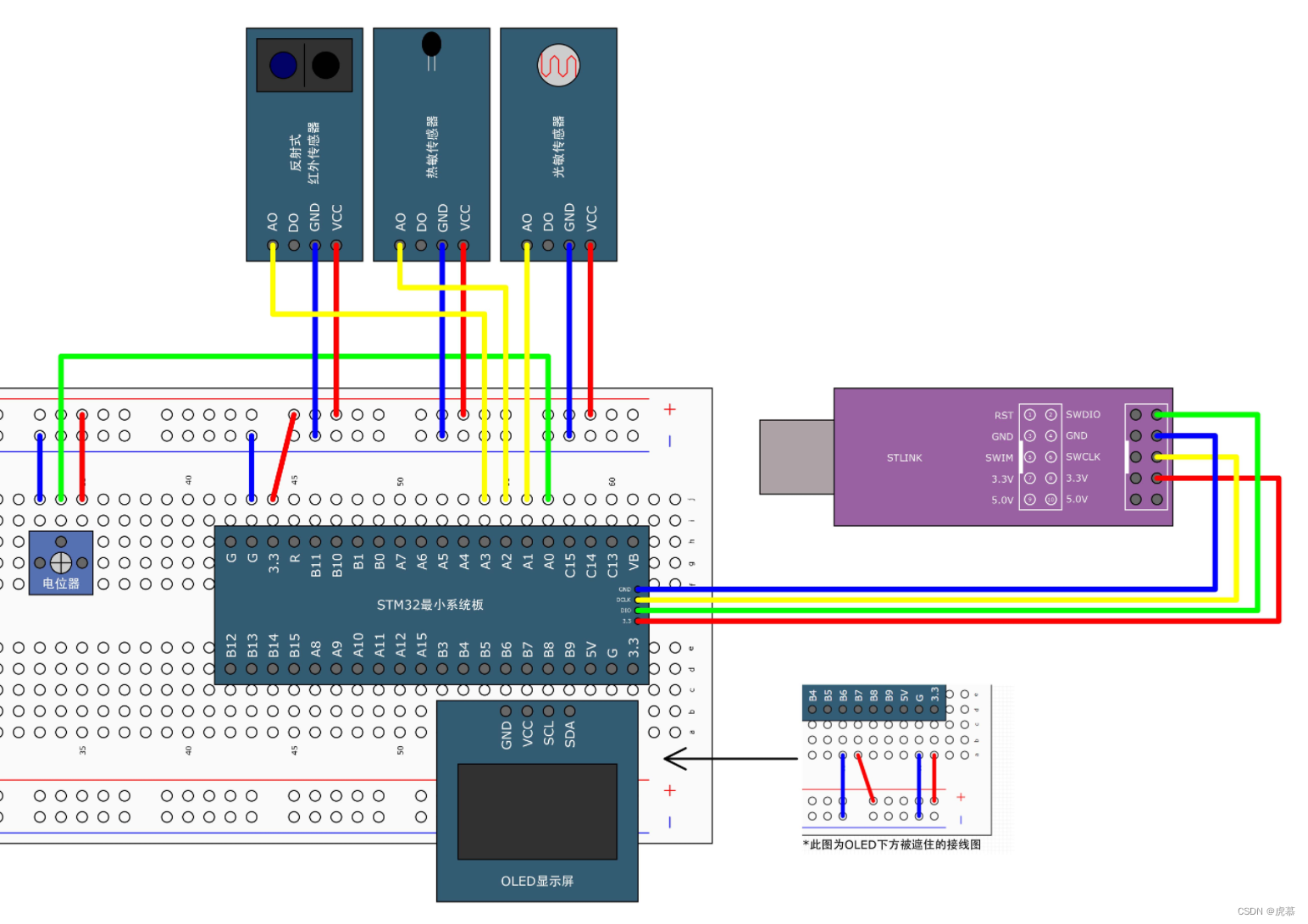Click the RST pin label on STLINK
1308x924 pixels.
click(1004, 415)
